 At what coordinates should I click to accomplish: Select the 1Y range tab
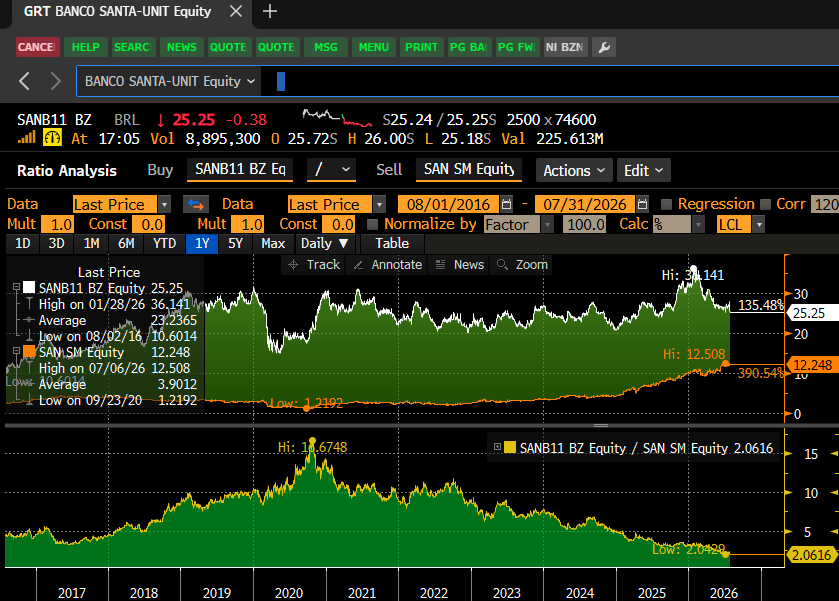pyautogui.click(x=202, y=244)
